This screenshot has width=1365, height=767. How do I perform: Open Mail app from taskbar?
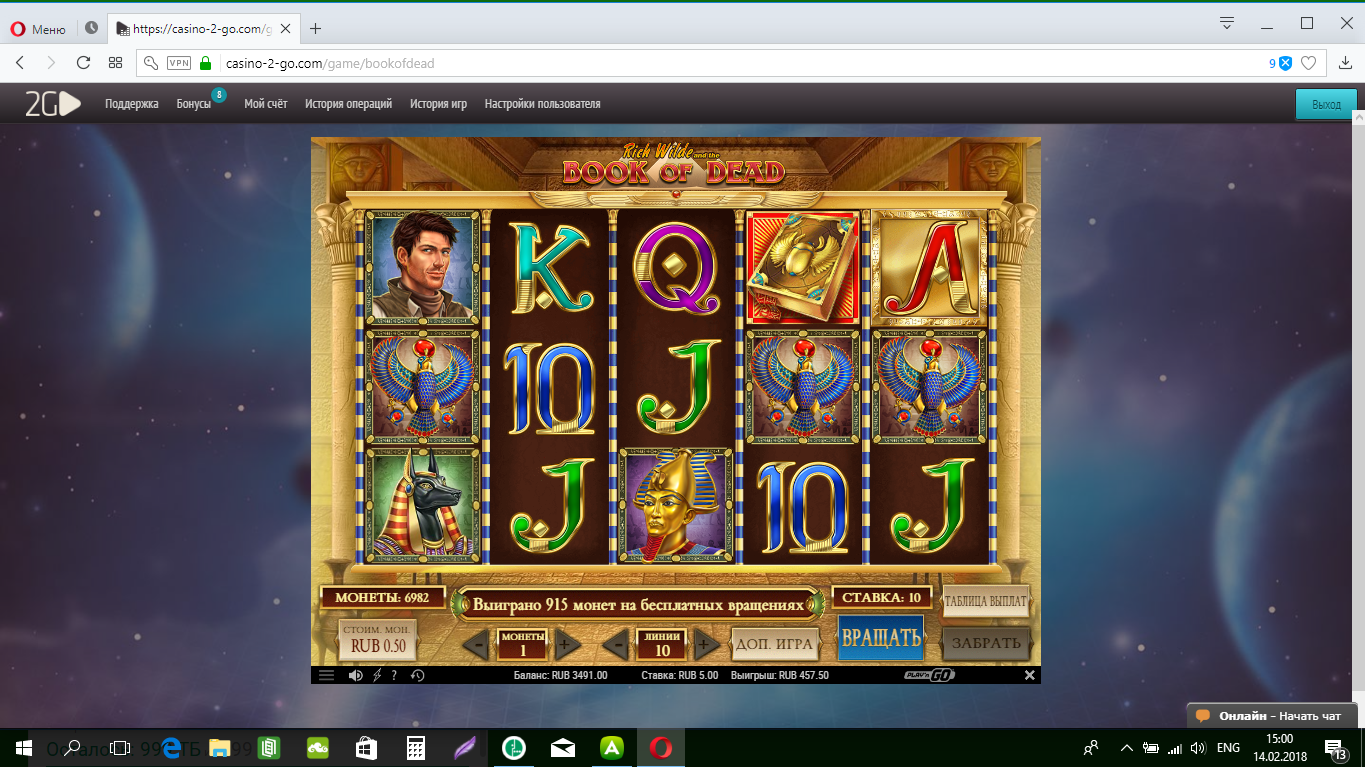click(x=563, y=747)
